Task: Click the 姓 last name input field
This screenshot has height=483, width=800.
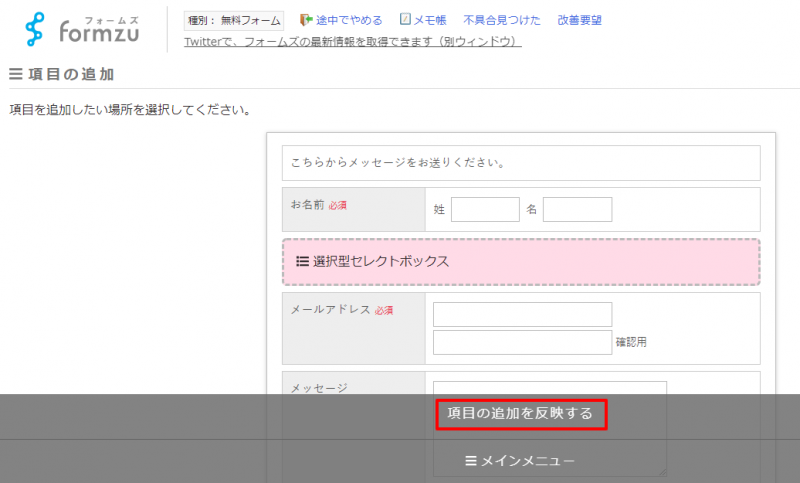Action: (x=485, y=209)
